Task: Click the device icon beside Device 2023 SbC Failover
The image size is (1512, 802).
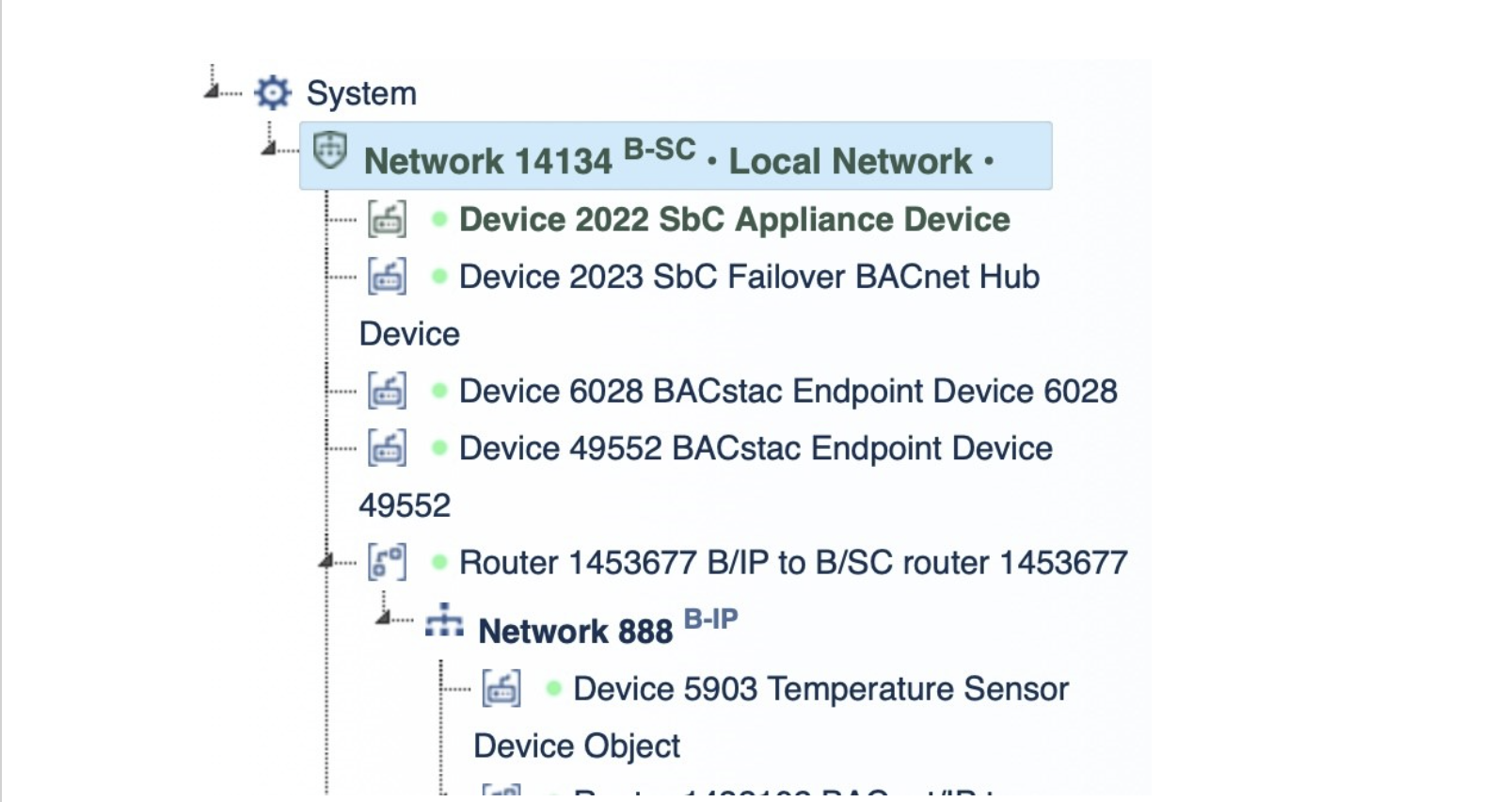Action: click(389, 277)
